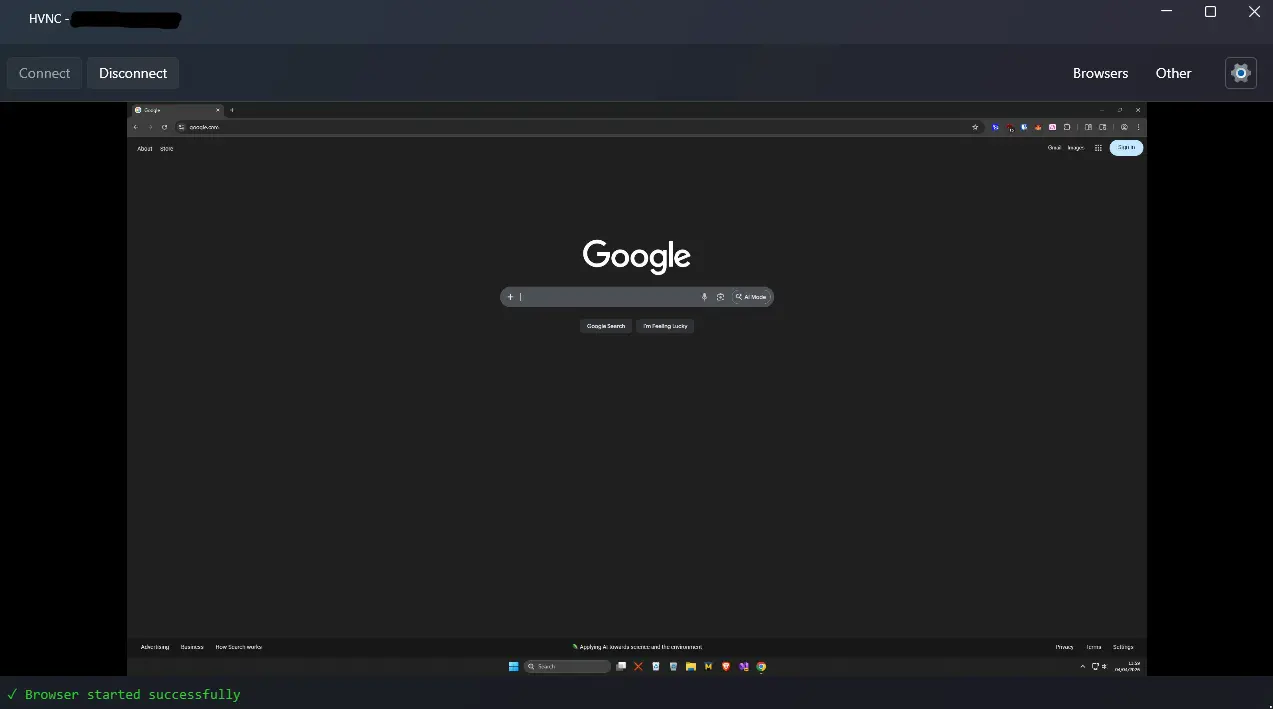The image size is (1273, 709).
Task: Click the Windows Start button in taskbar
Action: pos(514,666)
